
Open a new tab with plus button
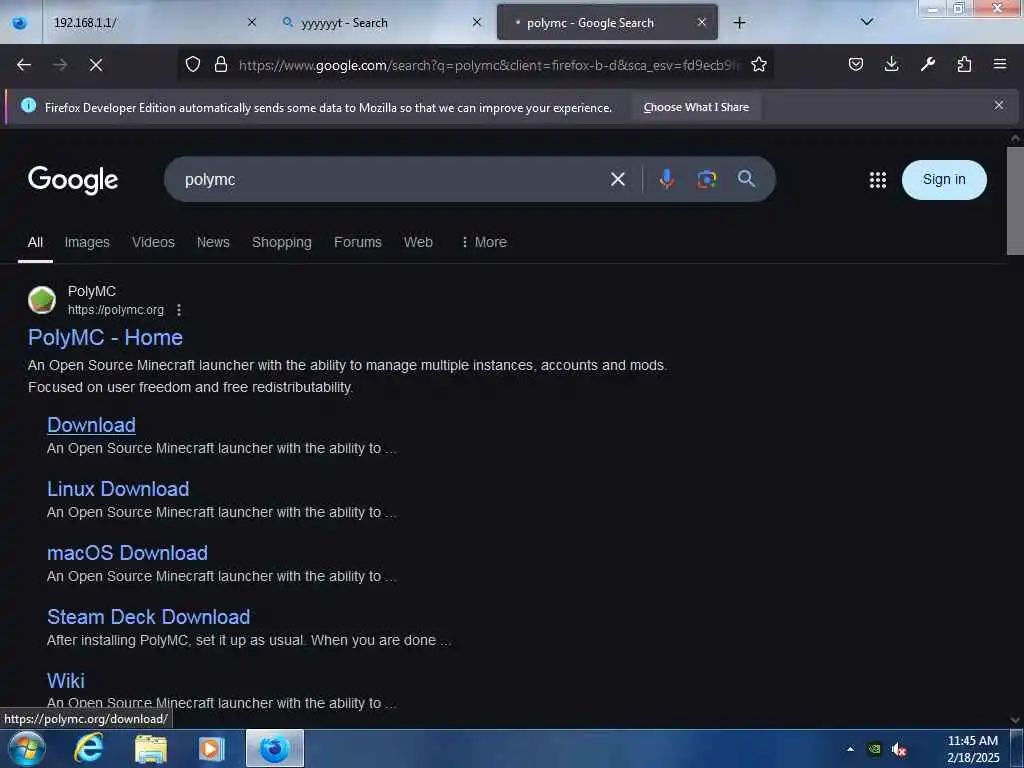(x=739, y=23)
